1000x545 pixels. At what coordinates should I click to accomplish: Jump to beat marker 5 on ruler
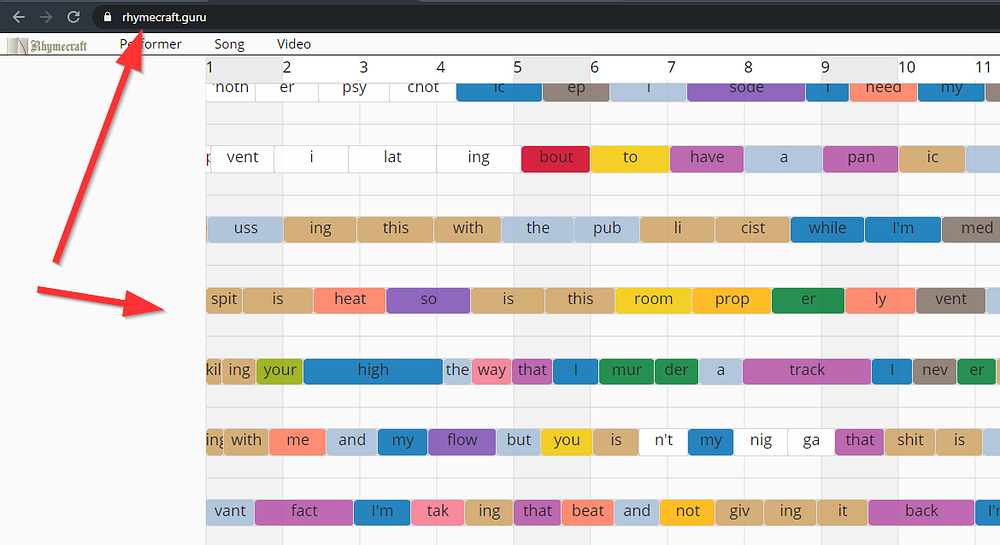[517, 67]
